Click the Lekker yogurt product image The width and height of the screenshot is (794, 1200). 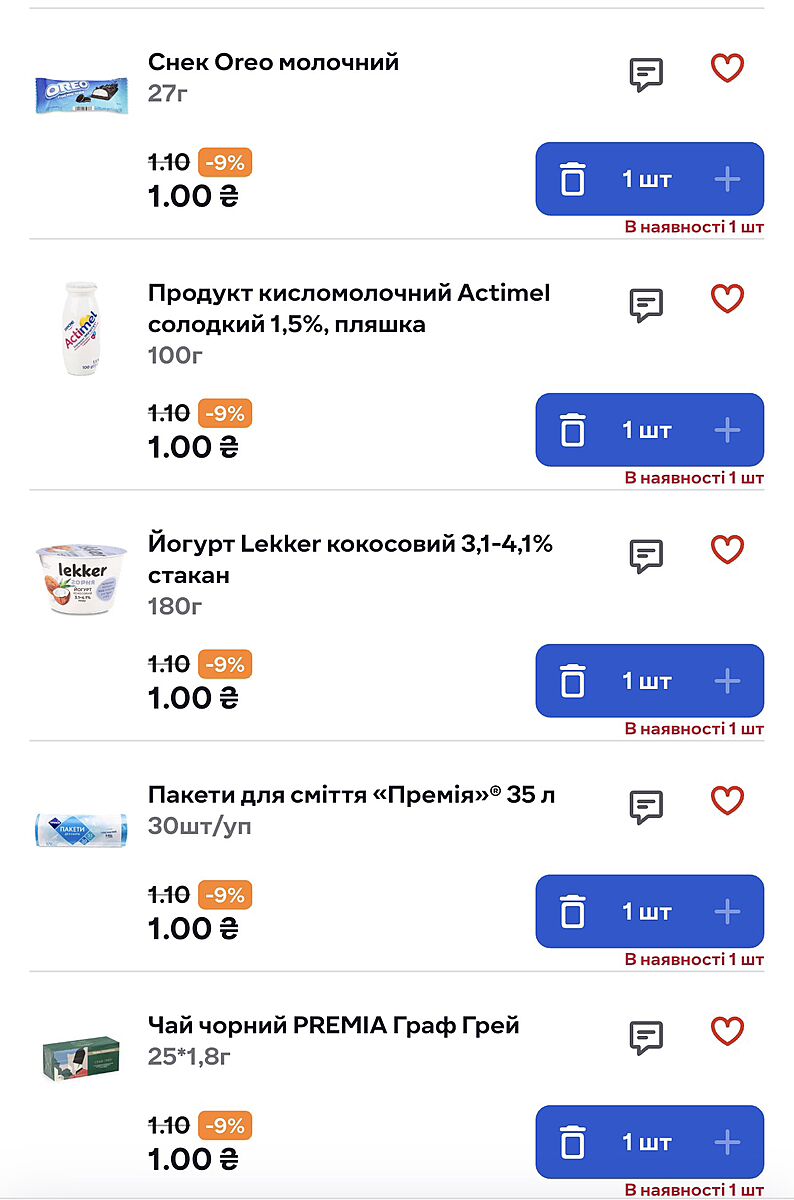click(81, 579)
